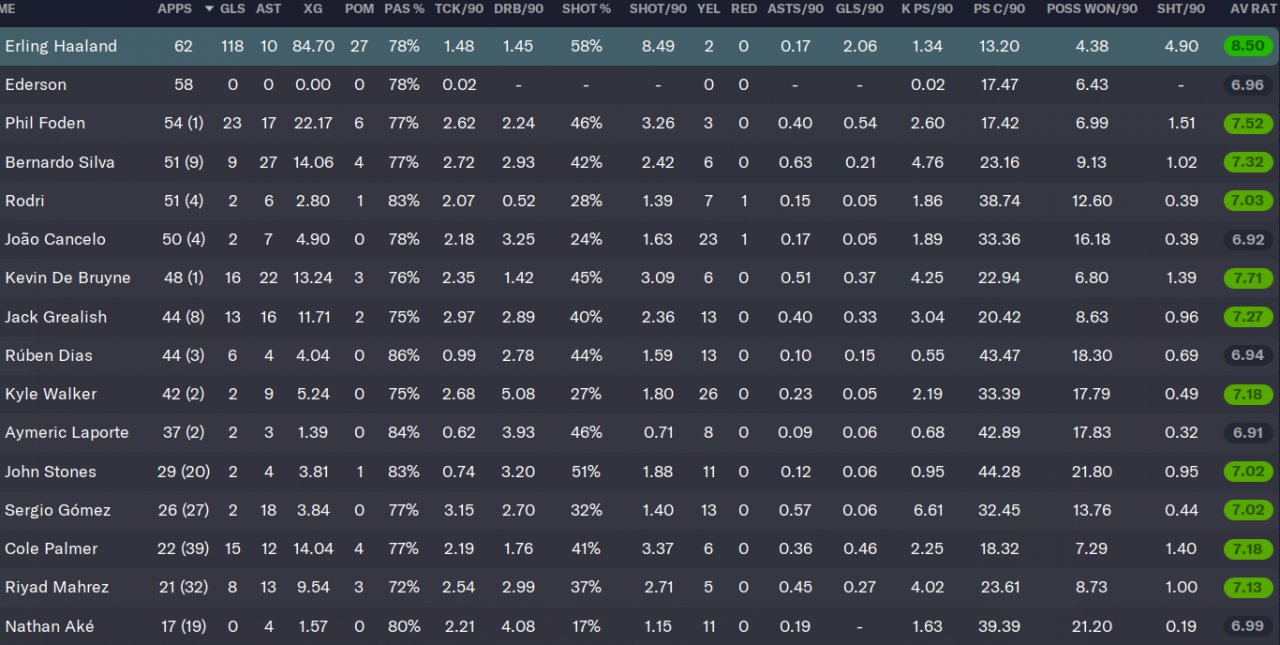The image size is (1280, 645).
Task: Click Haaland's 118 goals cell
Action: [233, 46]
